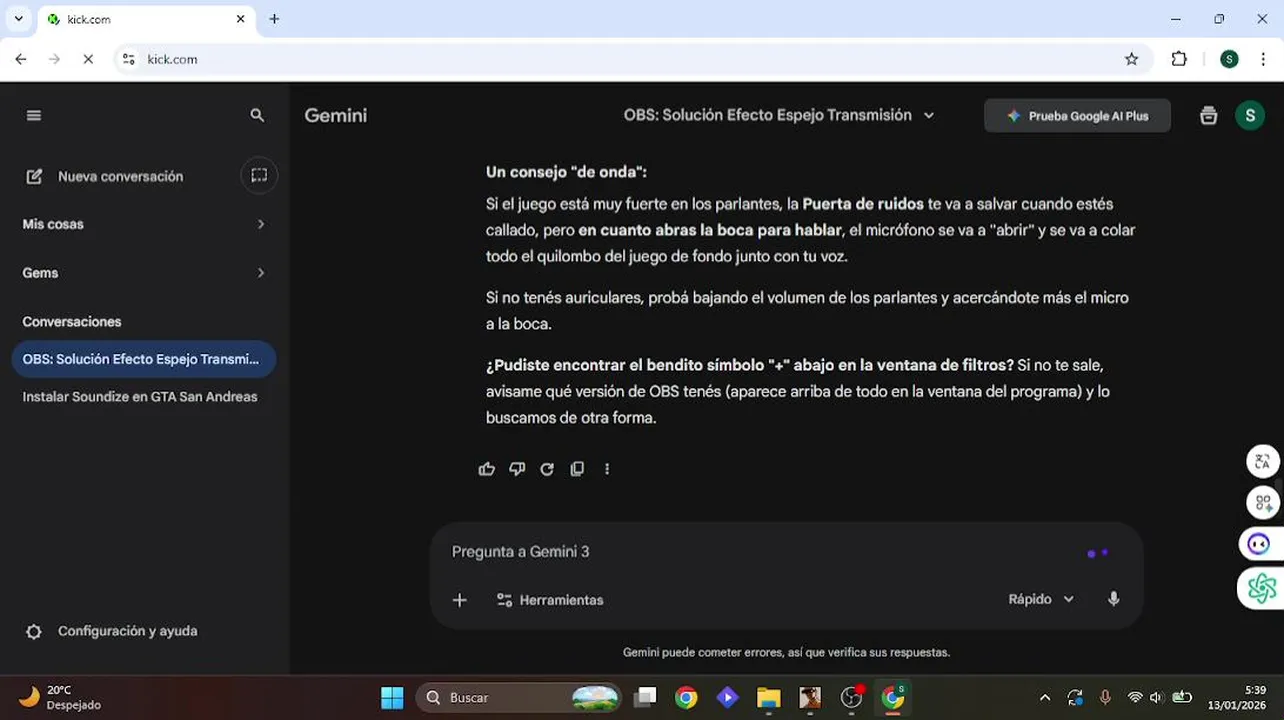The height and width of the screenshot is (720, 1284).
Task: Copy the response with copy icon
Action: point(577,469)
